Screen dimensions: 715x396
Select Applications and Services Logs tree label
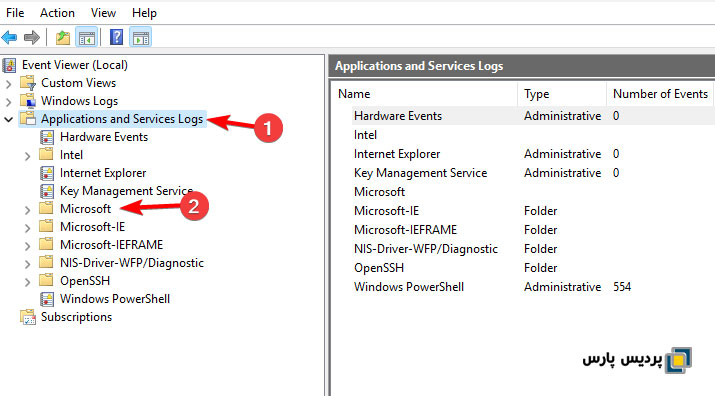point(122,119)
